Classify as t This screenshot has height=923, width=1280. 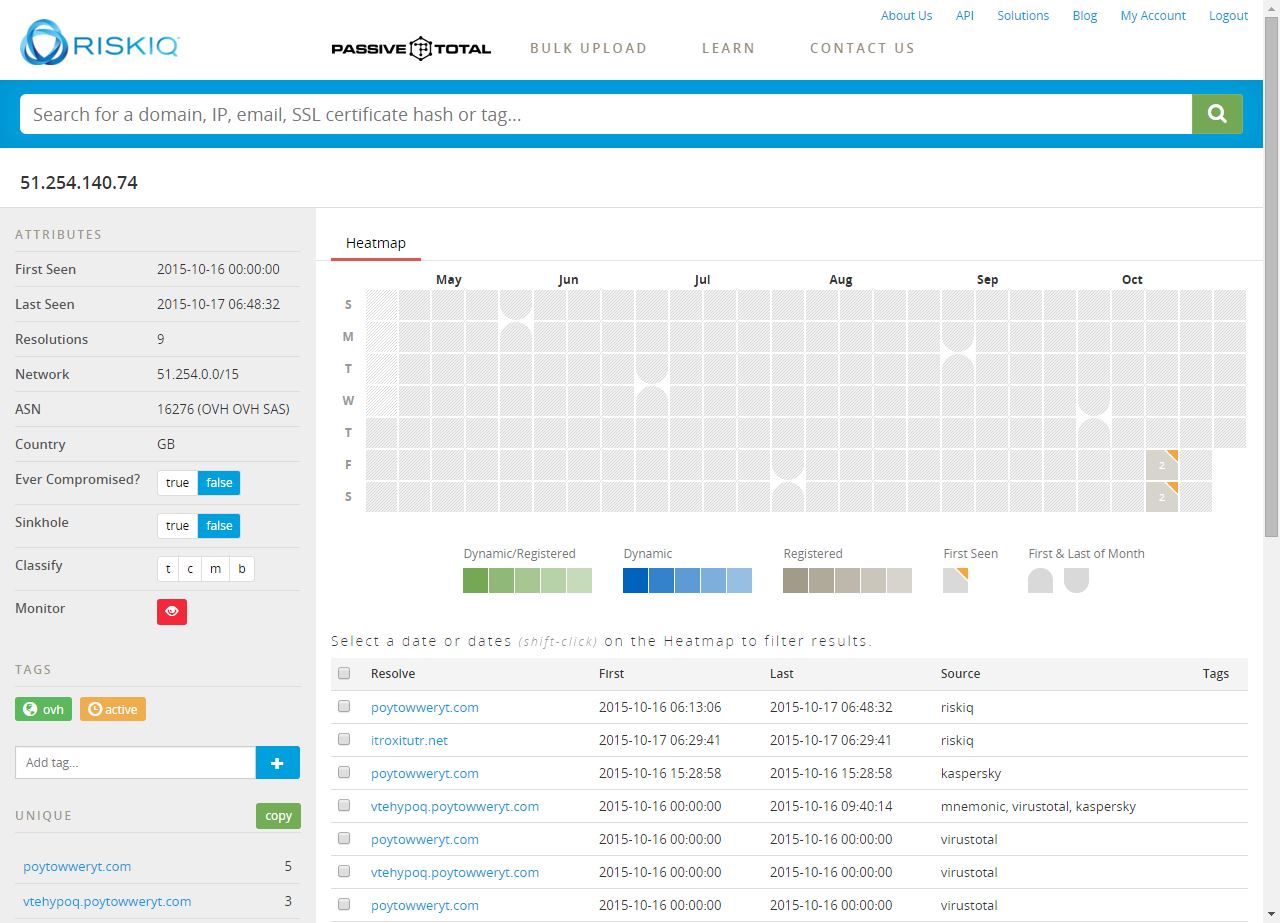[168, 569]
